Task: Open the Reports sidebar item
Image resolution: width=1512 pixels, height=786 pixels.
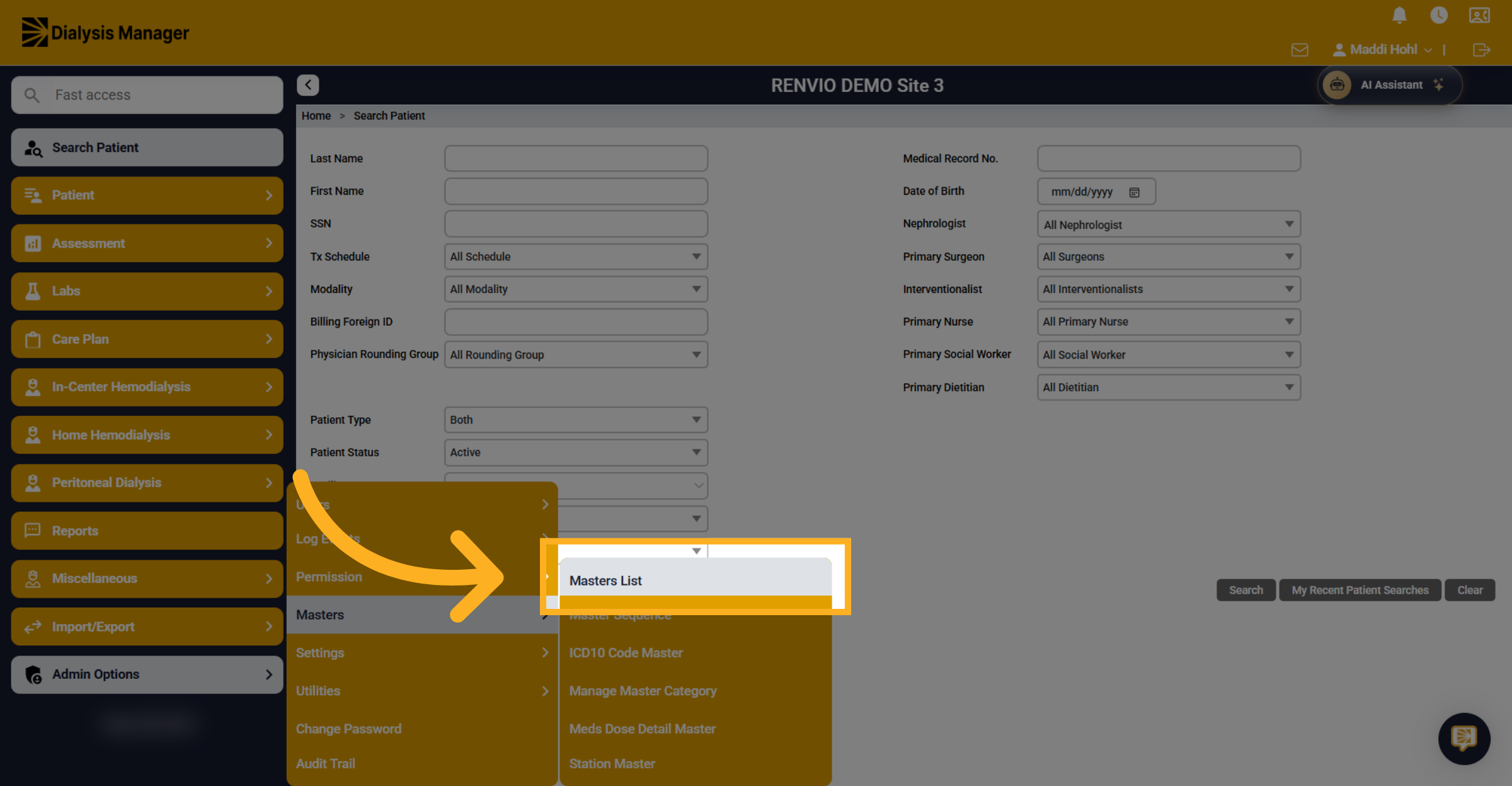Action: (147, 531)
